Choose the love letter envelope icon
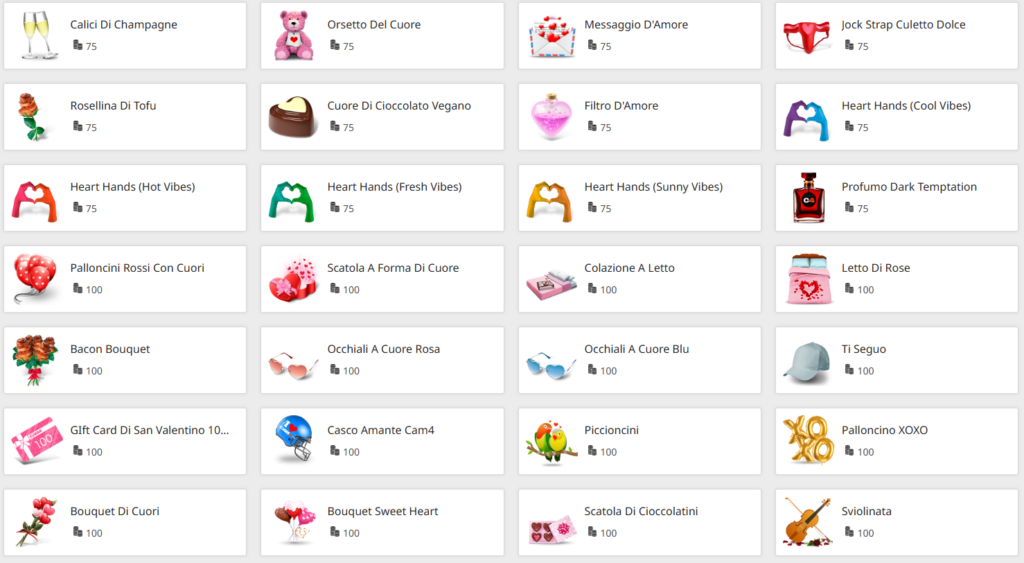The height and width of the screenshot is (563, 1024). 552,37
